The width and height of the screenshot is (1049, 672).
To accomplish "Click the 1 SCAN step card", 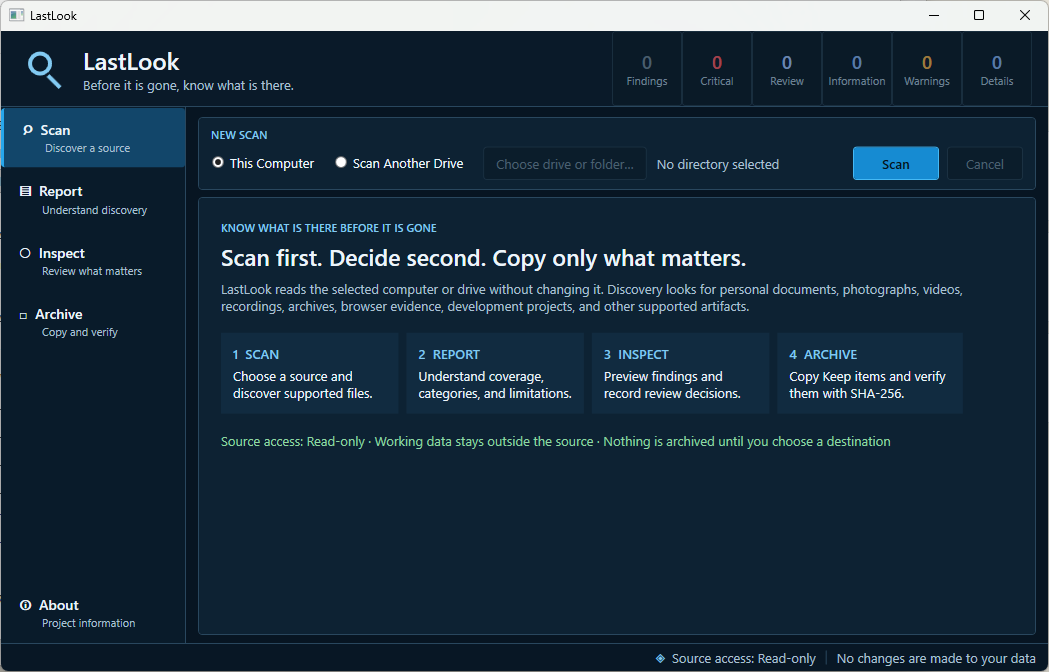I will pos(310,373).
